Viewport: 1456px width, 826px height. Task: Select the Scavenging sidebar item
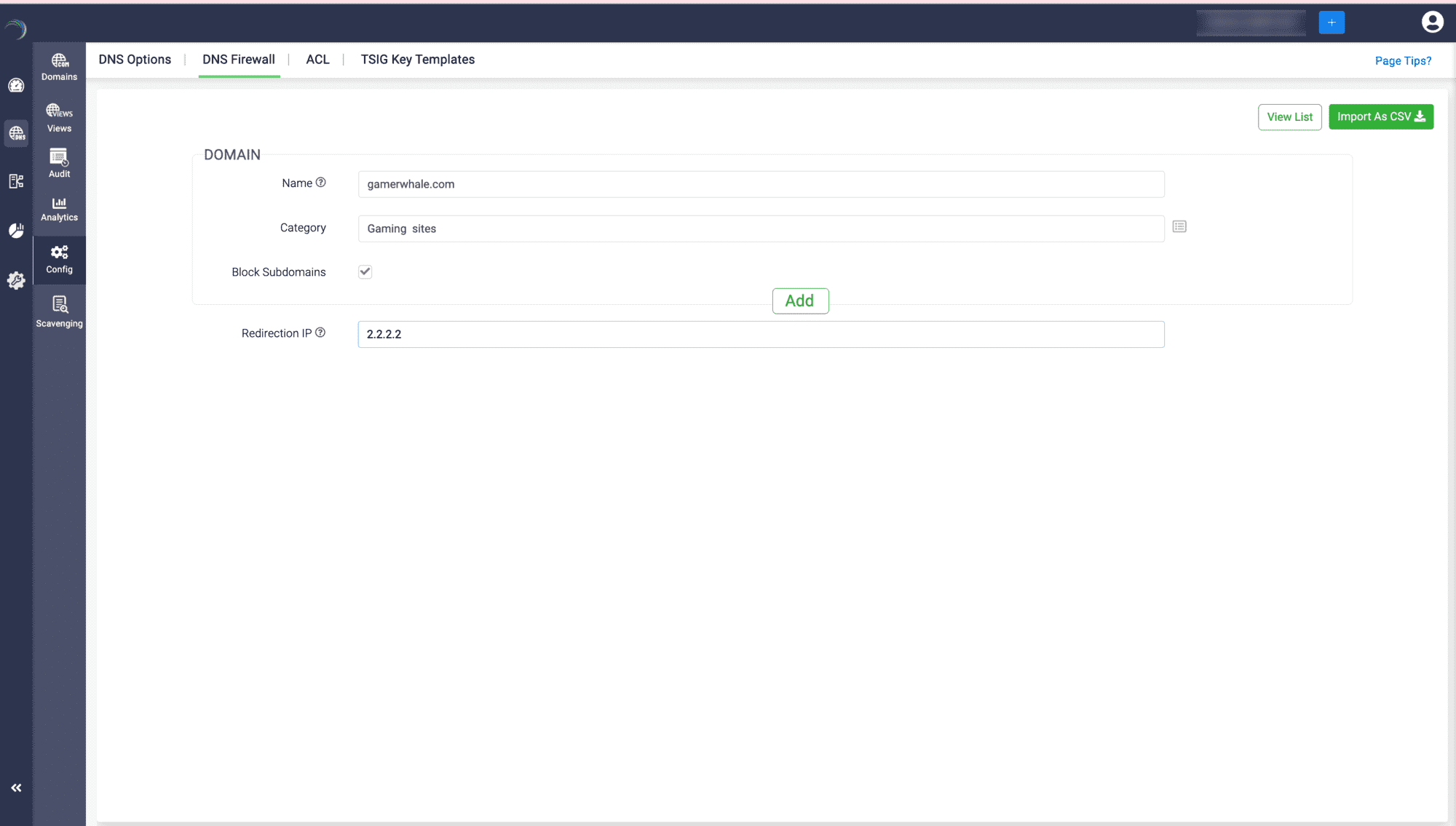[59, 312]
